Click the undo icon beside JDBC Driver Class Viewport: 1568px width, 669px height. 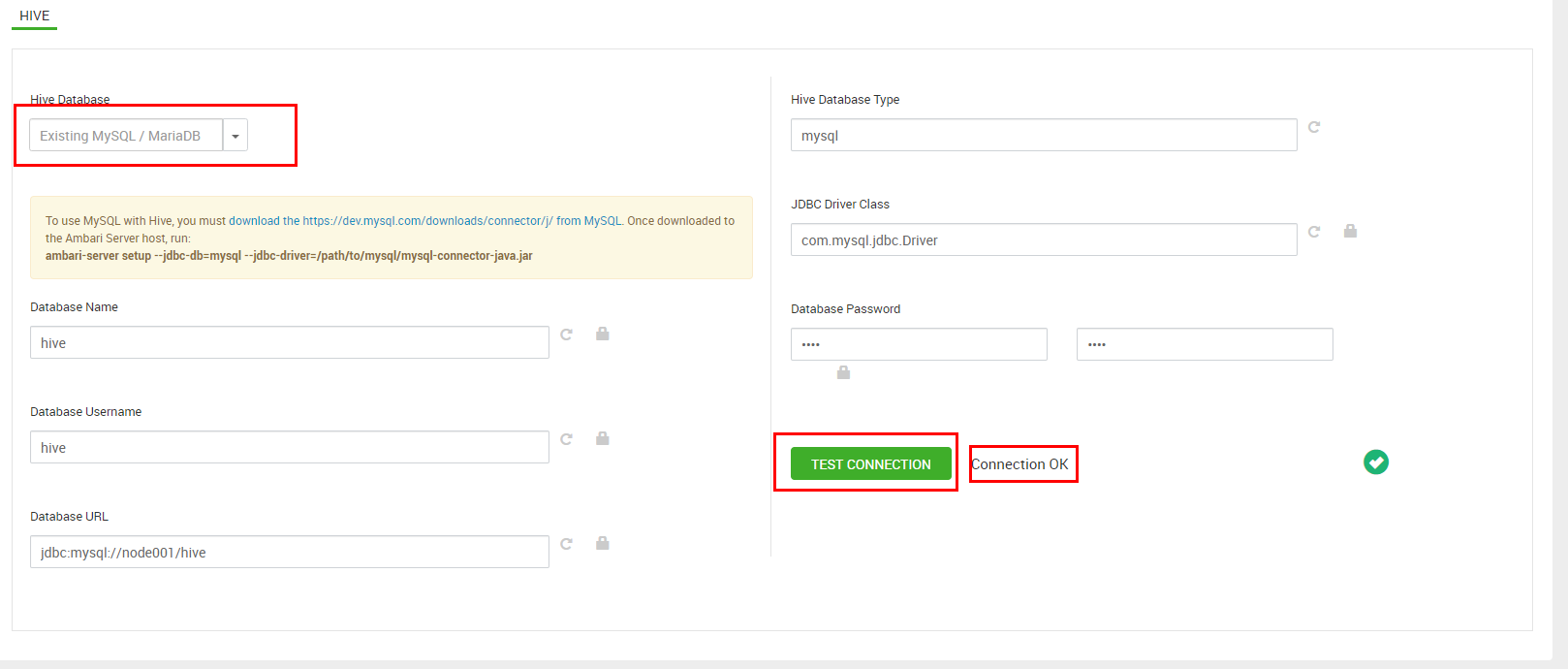1314,232
